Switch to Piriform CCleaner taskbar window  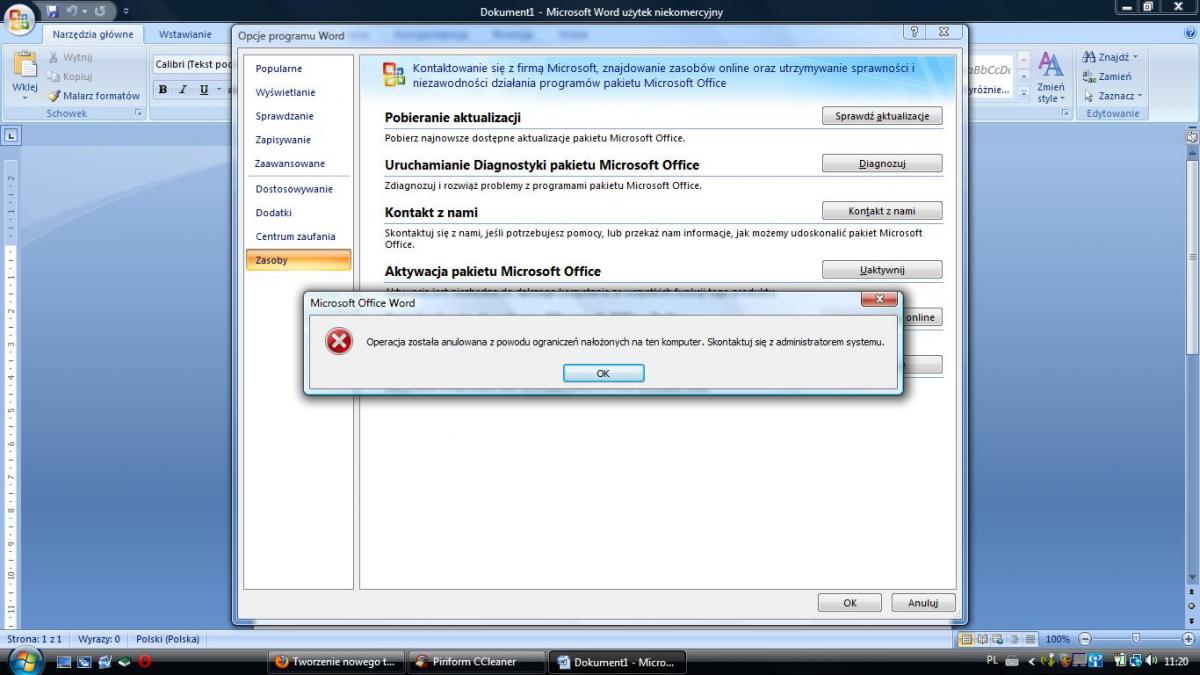click(x=478, y=661)
